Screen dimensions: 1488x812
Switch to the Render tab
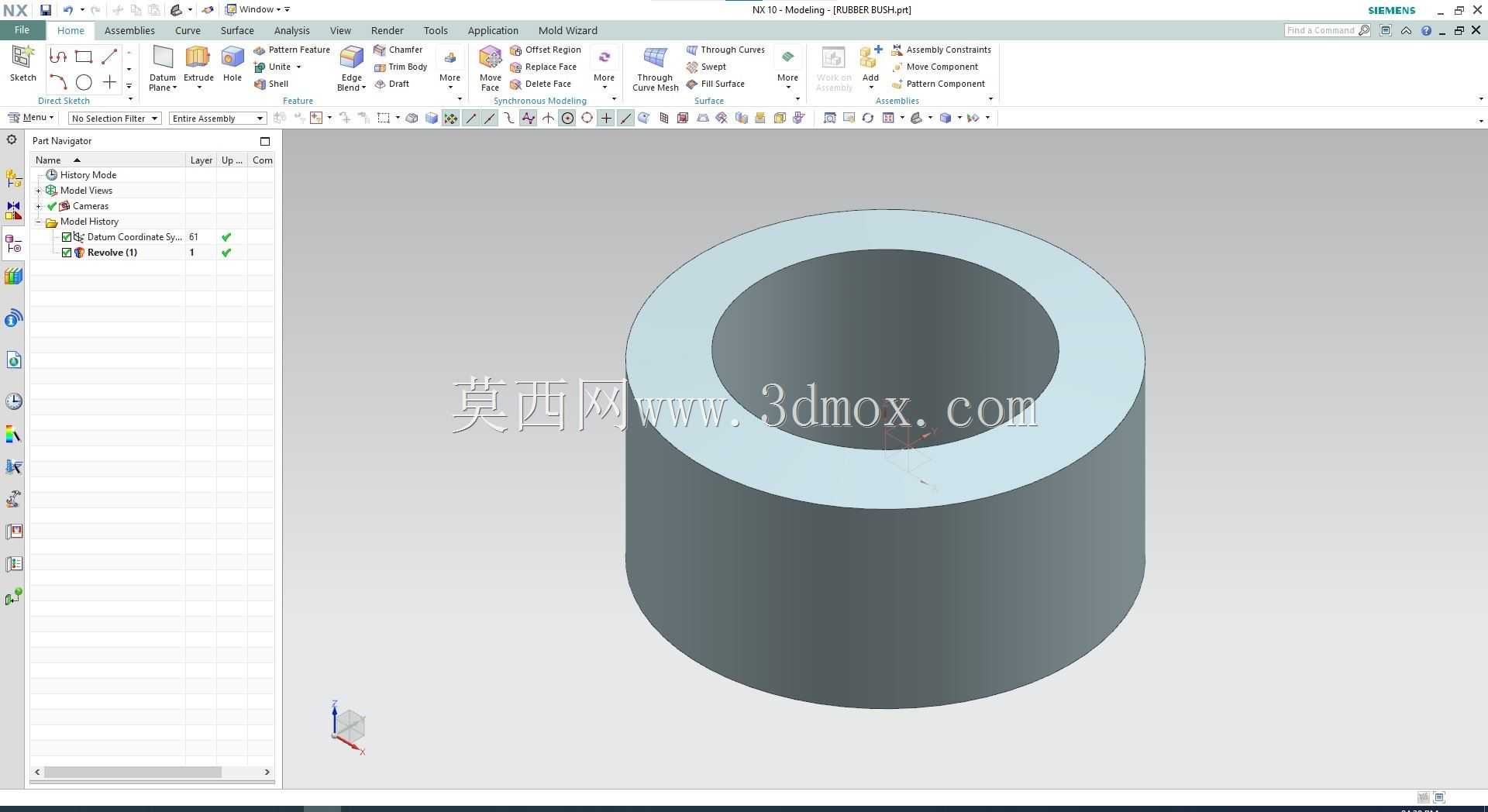(x=387, y=31)
